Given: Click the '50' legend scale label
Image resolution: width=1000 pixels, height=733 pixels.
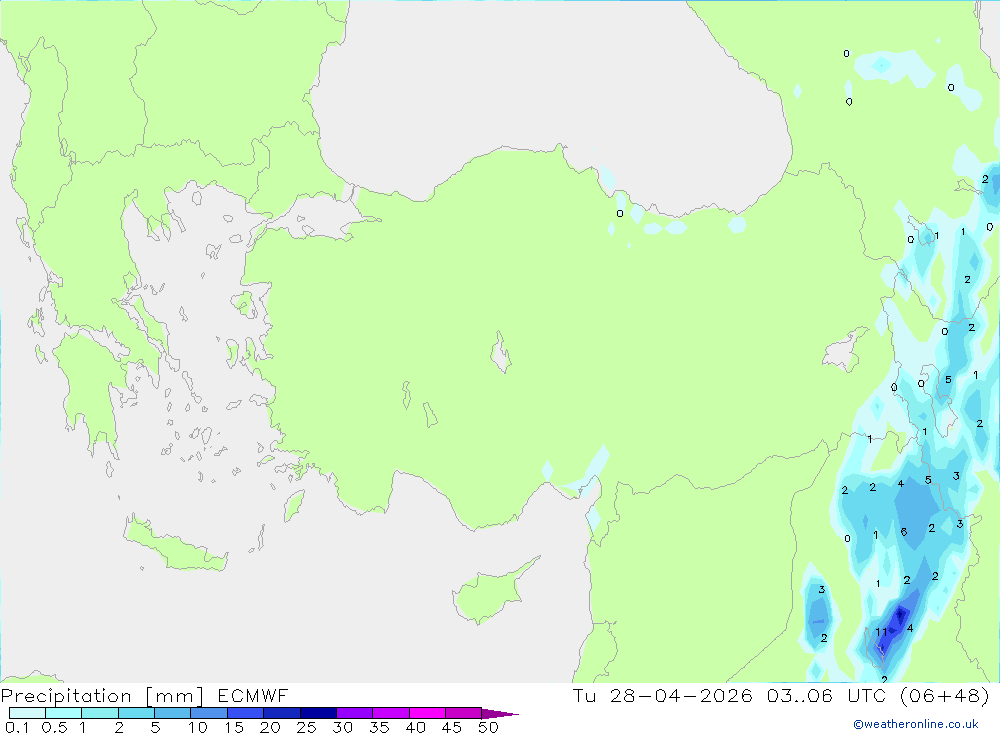Looking at the screenshot, I should pyautogui.click(x=489, y=727).
